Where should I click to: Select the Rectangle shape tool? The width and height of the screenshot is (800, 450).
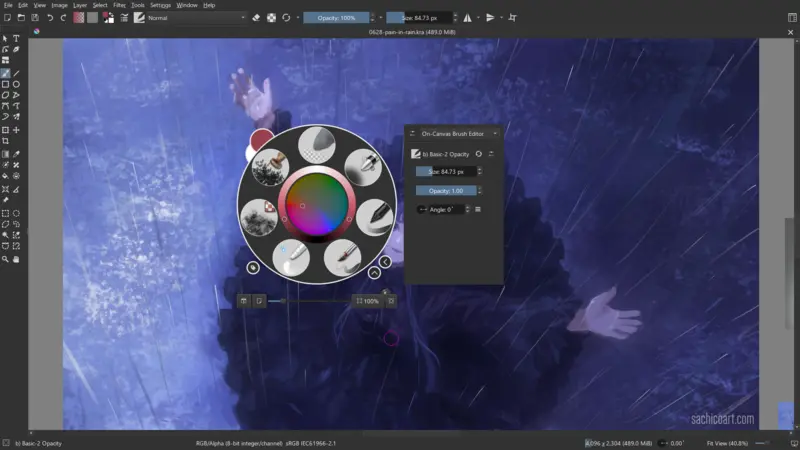click(x=6, y=84)
